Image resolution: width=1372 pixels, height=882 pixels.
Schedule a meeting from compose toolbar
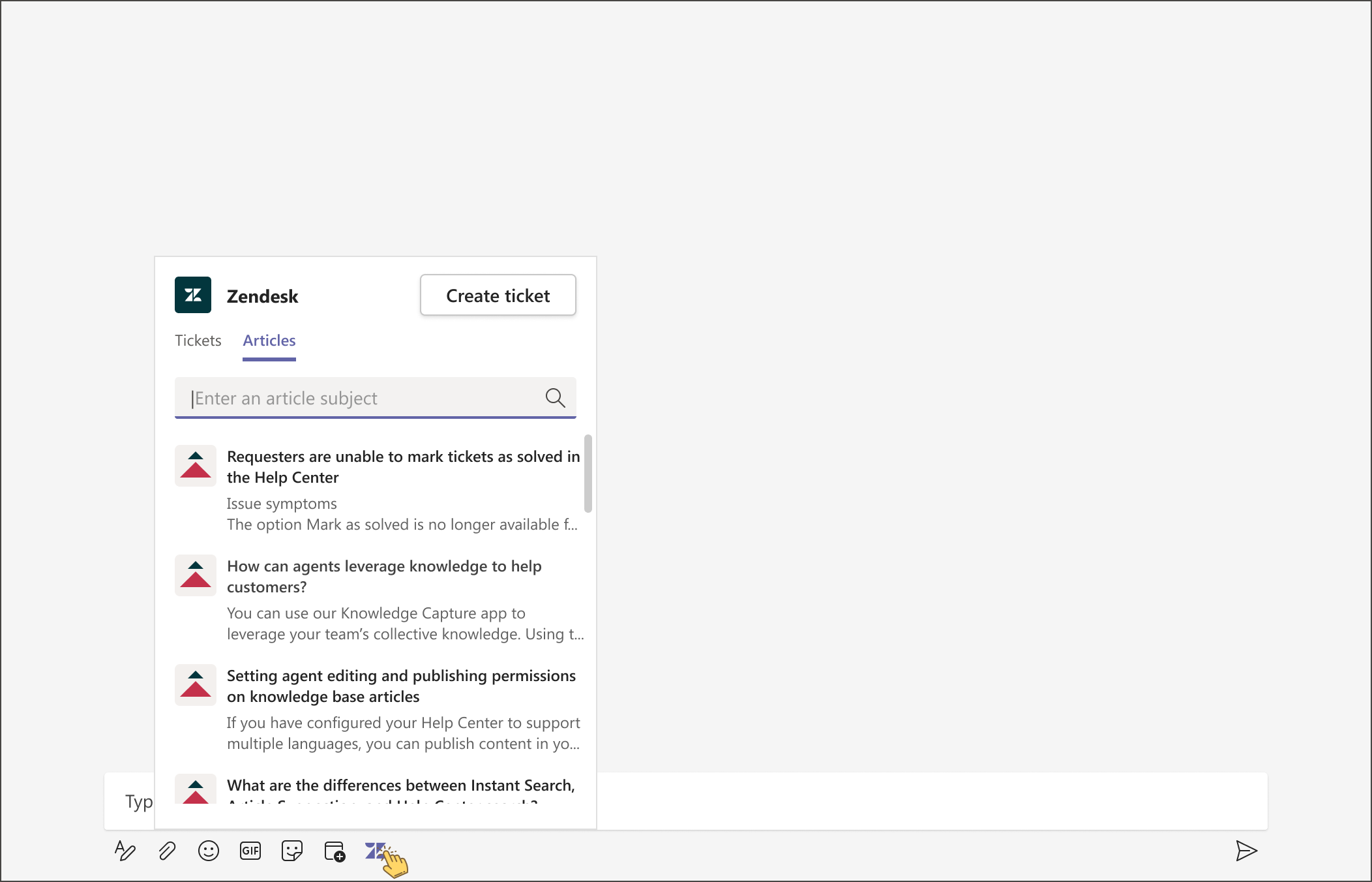[x=335, y=851]
